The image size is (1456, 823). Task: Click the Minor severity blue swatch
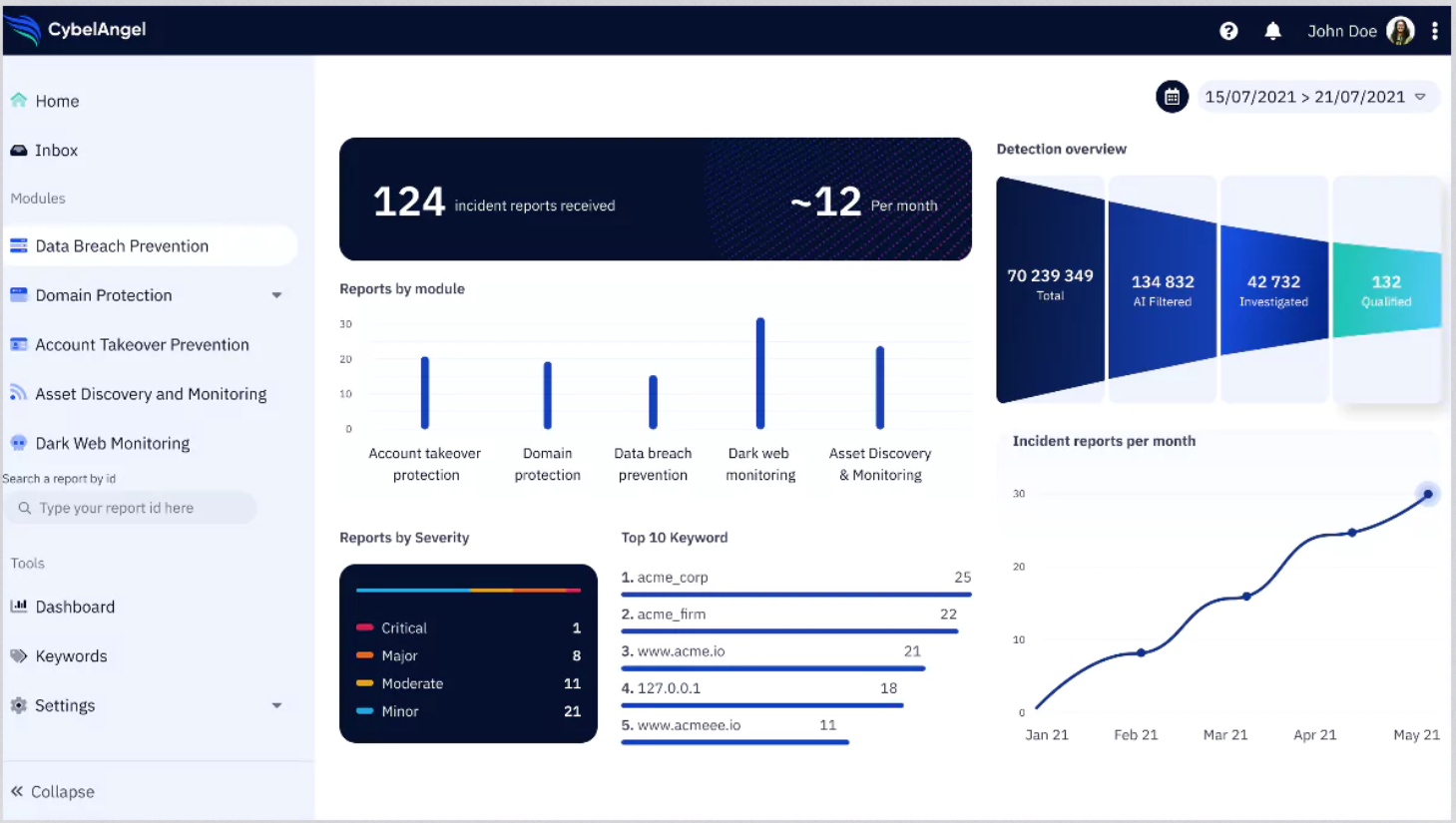364,711
